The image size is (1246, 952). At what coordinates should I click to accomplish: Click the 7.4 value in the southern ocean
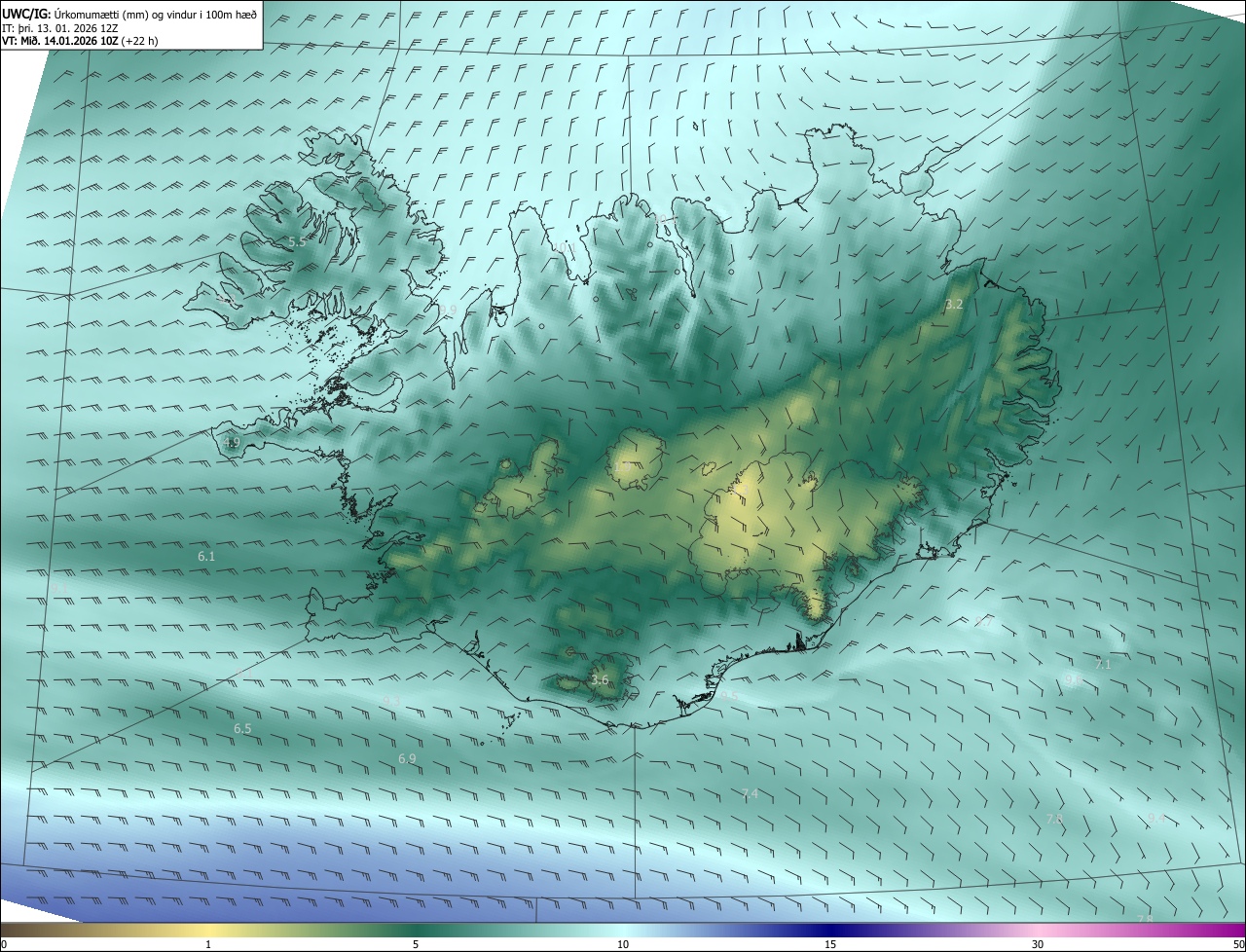pyautogui.click(x=750, y=794)
